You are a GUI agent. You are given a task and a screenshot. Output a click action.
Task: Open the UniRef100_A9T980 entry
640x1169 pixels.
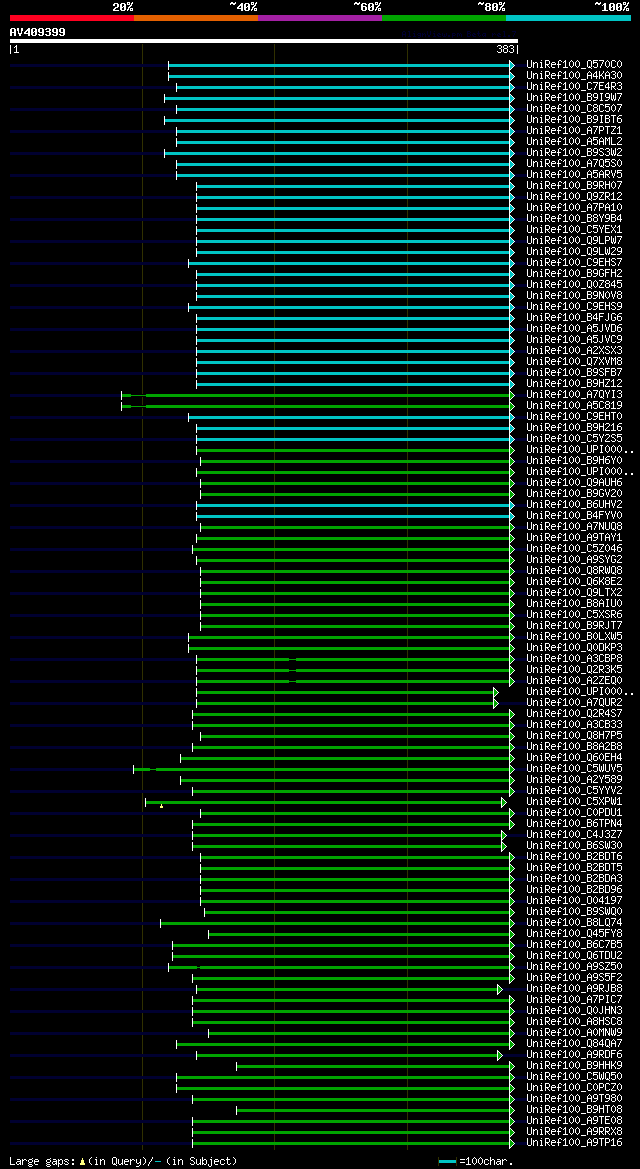574,1098
